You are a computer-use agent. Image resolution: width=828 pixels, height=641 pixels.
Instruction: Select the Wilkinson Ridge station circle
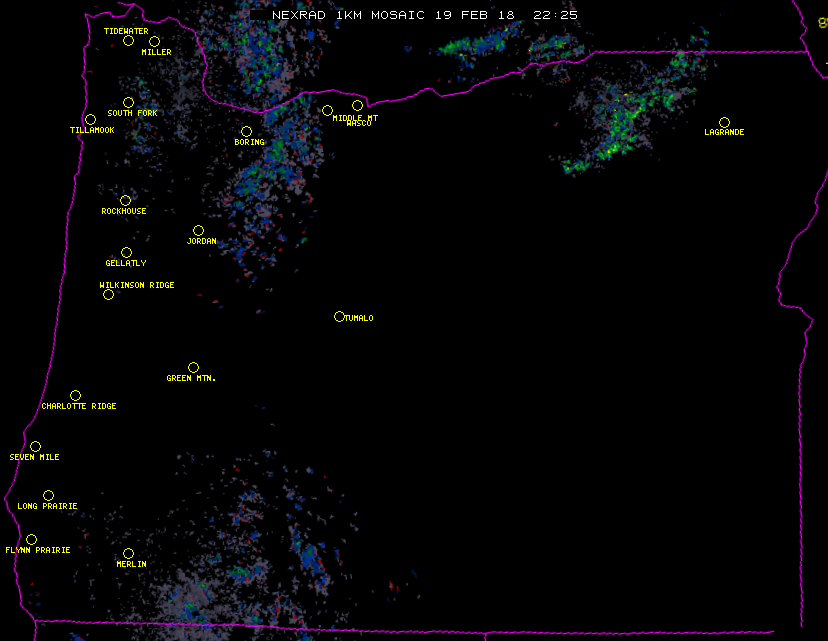point(108,294)
